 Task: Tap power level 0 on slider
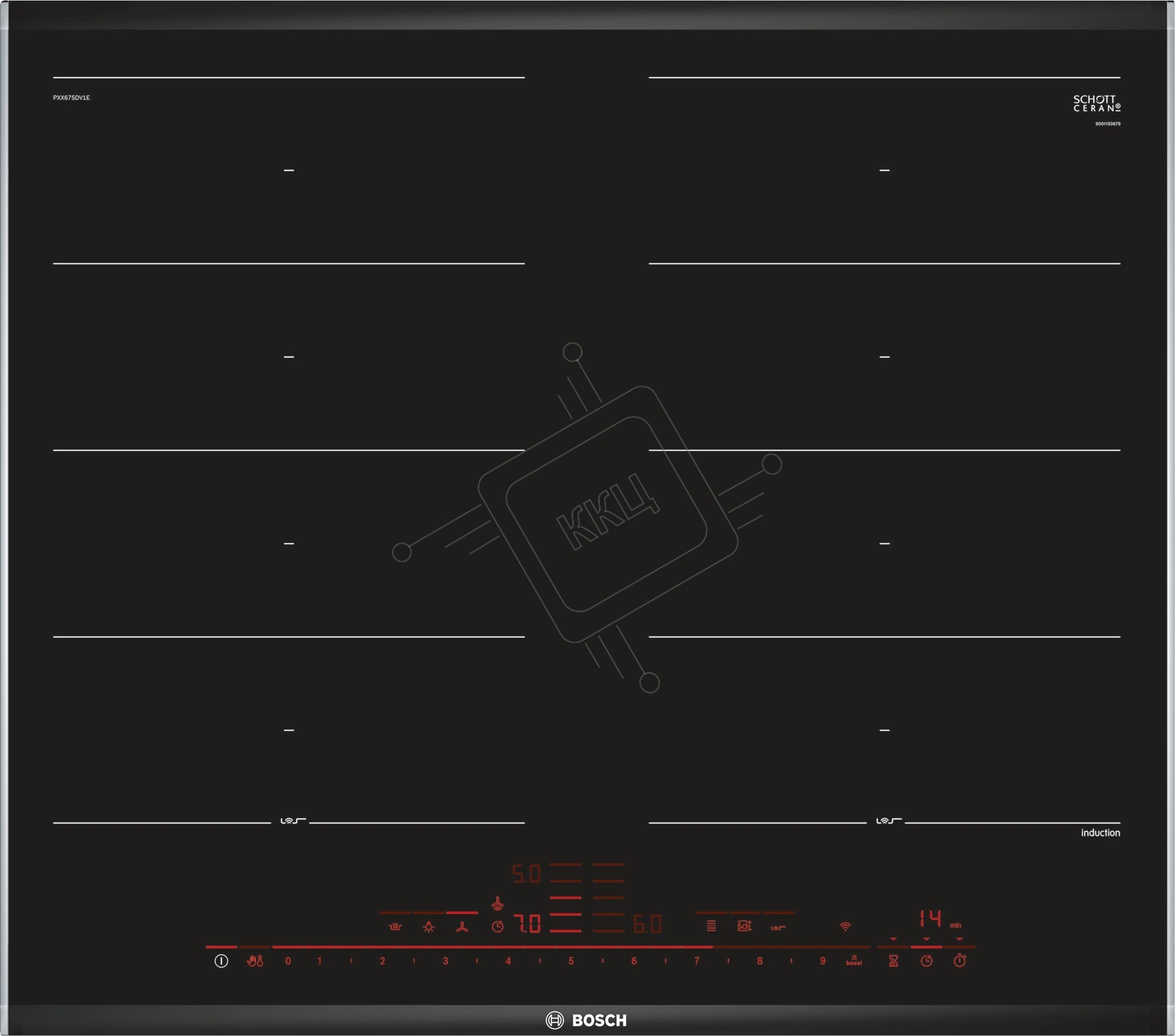click(x=288, y=961)
